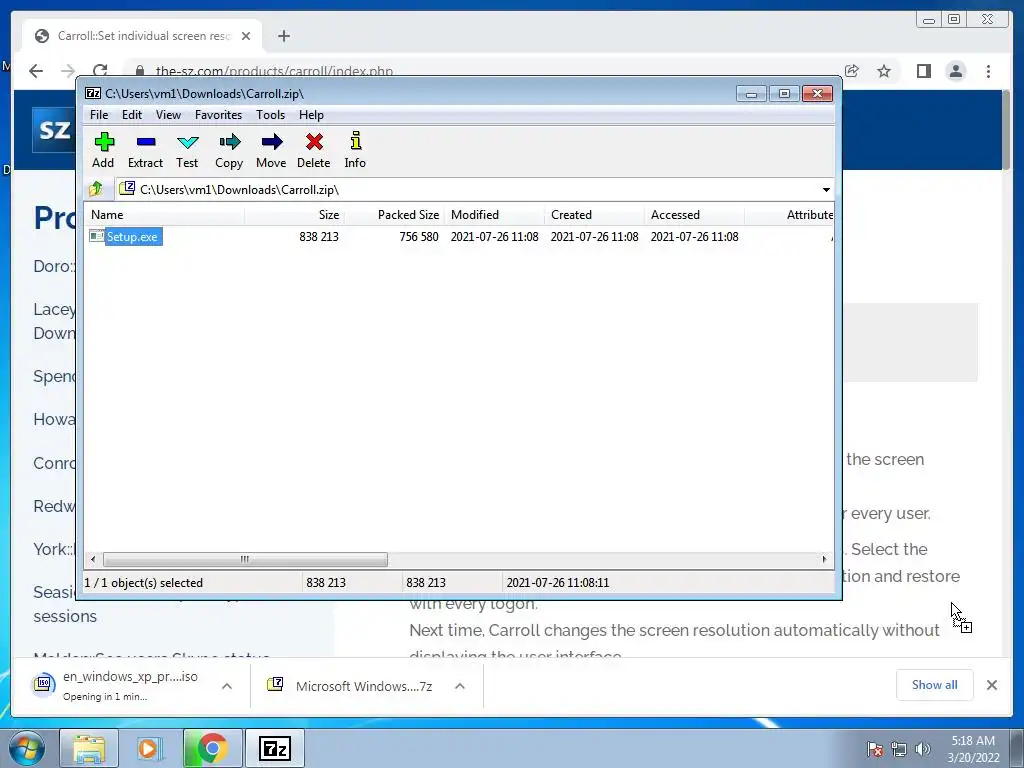Screen dimensions: 1024x768
Task: Open the Chrome profile avatar
Action: coord(955,71)
